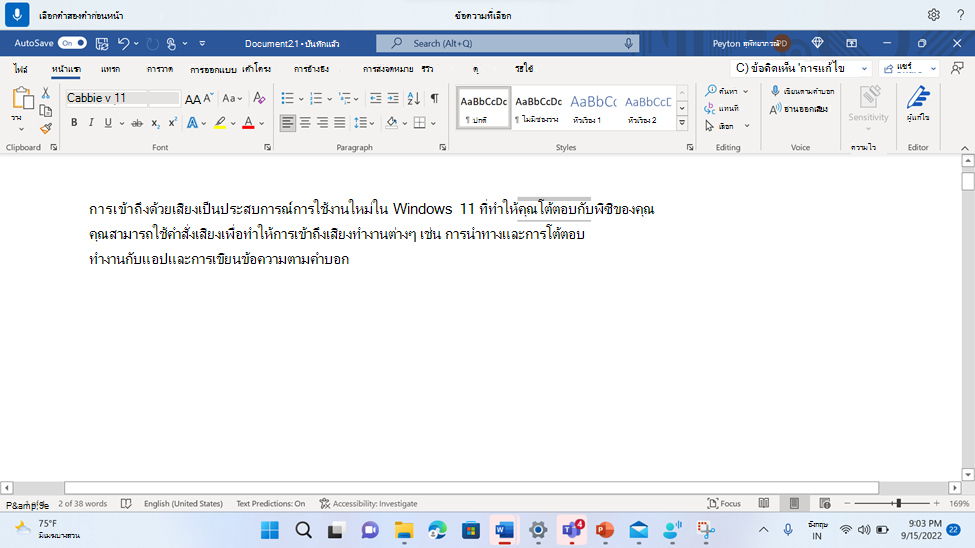
Task: Toggle superscript formatting
Action: 172,123
